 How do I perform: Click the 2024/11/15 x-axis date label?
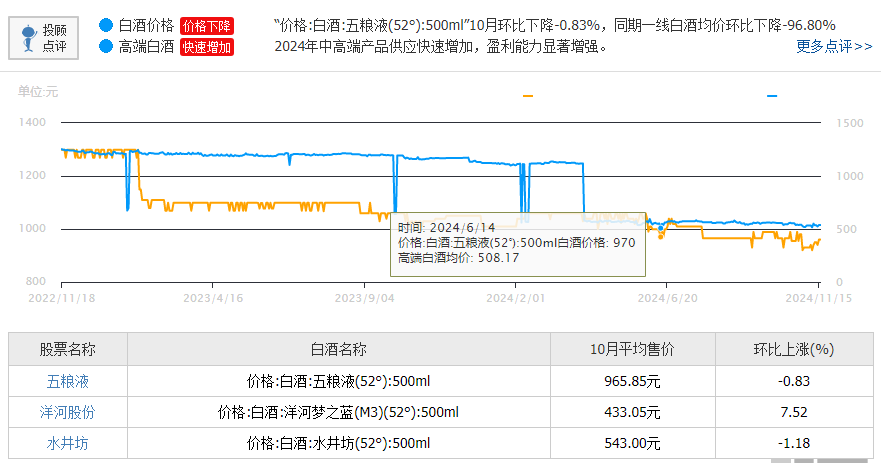click(x=819, y=298)
